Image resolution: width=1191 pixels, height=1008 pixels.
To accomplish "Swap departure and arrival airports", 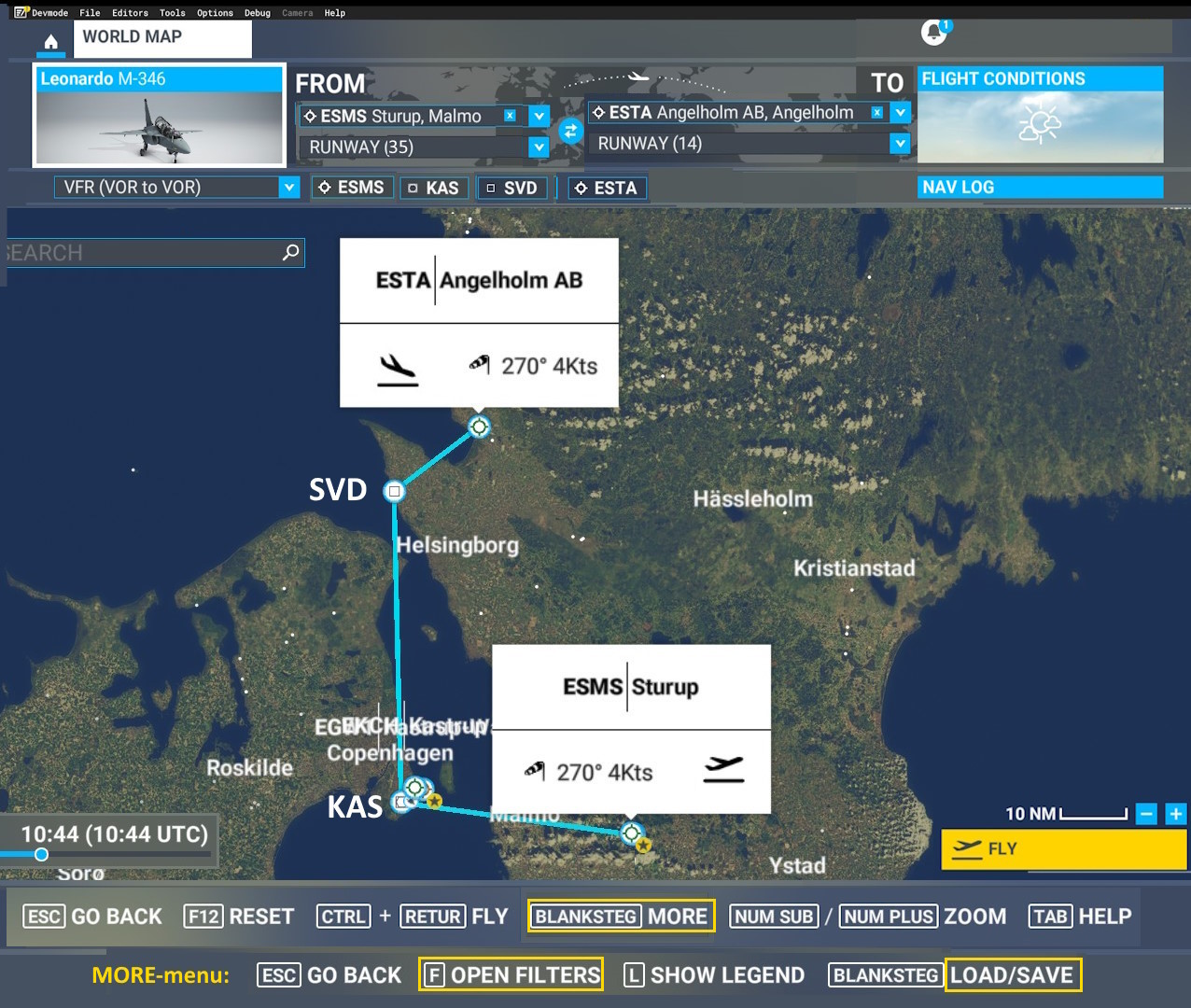I will pyautogui.click(x=570, y=131).
